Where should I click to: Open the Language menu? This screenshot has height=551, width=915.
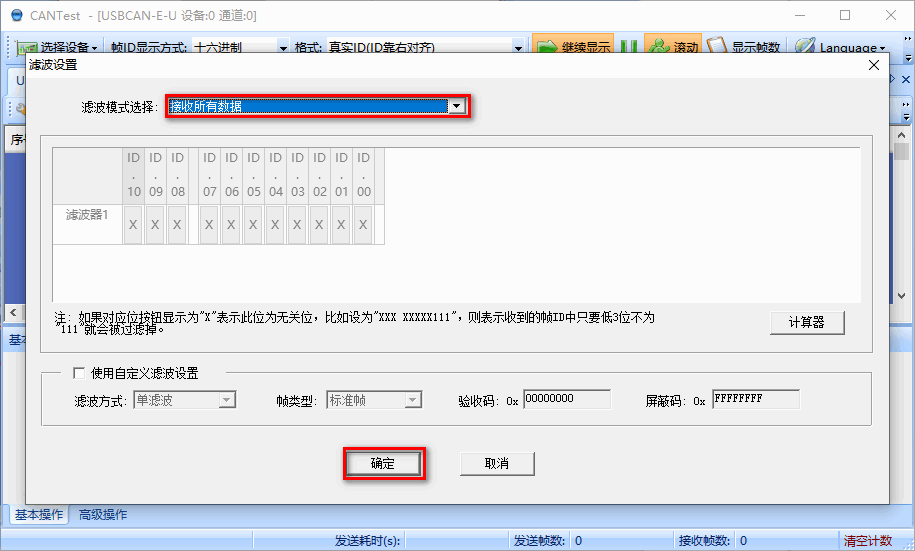click(843, 47)
